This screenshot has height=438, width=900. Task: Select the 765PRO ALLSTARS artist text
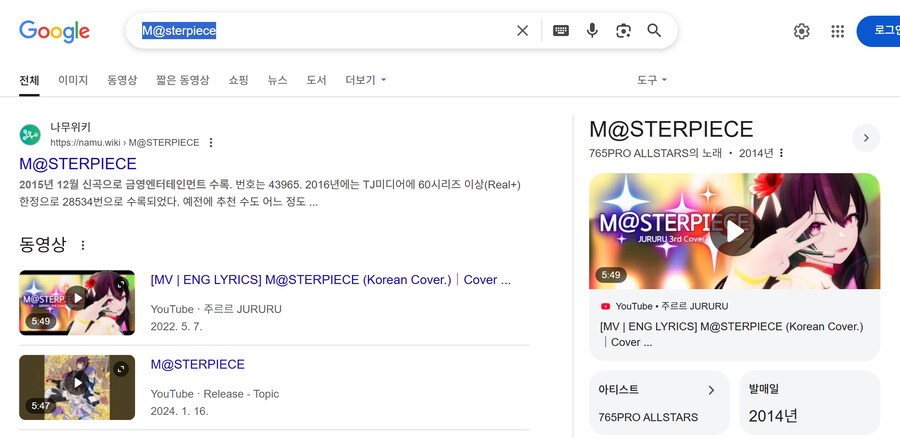tap(648, 417)
